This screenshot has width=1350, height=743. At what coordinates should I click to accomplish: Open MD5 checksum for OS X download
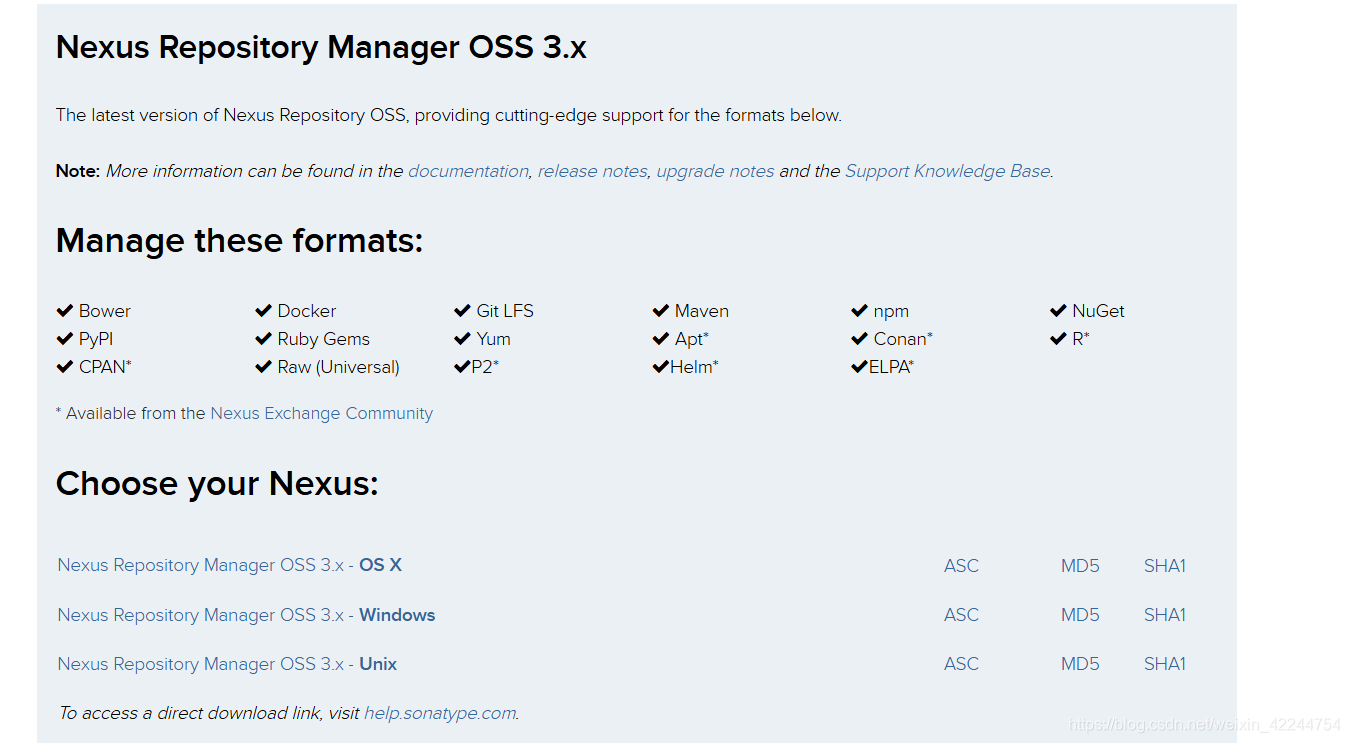pos(1080,566)
